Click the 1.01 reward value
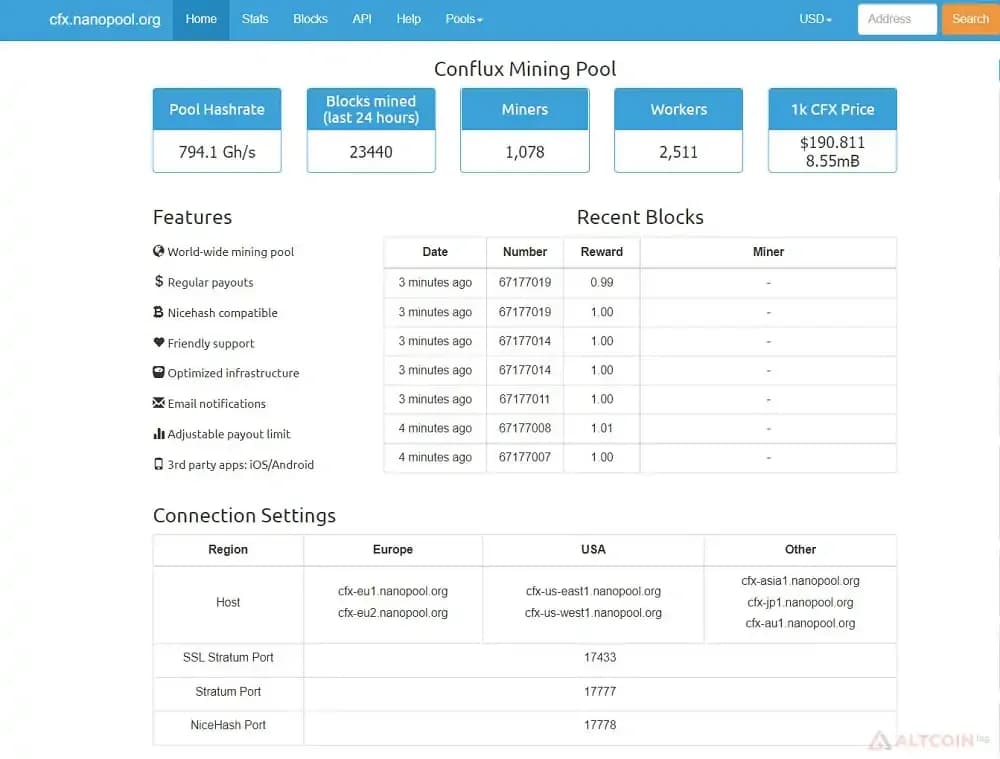The width and height of the screenshot is (1000, 759). point(601,428)
